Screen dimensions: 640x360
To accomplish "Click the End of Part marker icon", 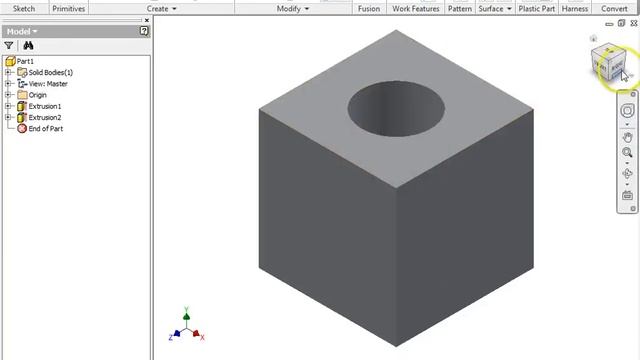I will (x=22, y=129).
